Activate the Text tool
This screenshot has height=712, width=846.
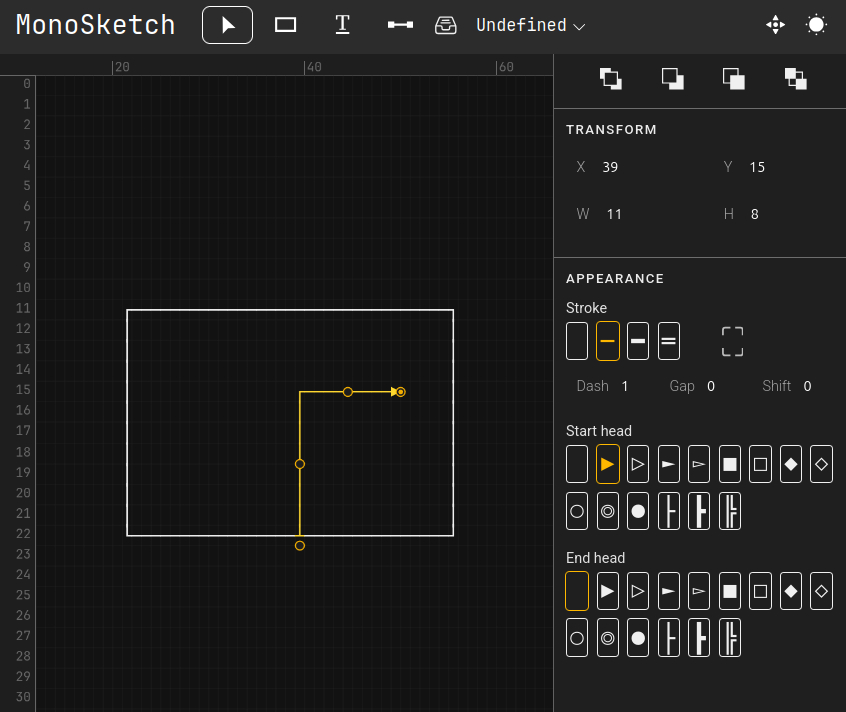tap(342, 25)
